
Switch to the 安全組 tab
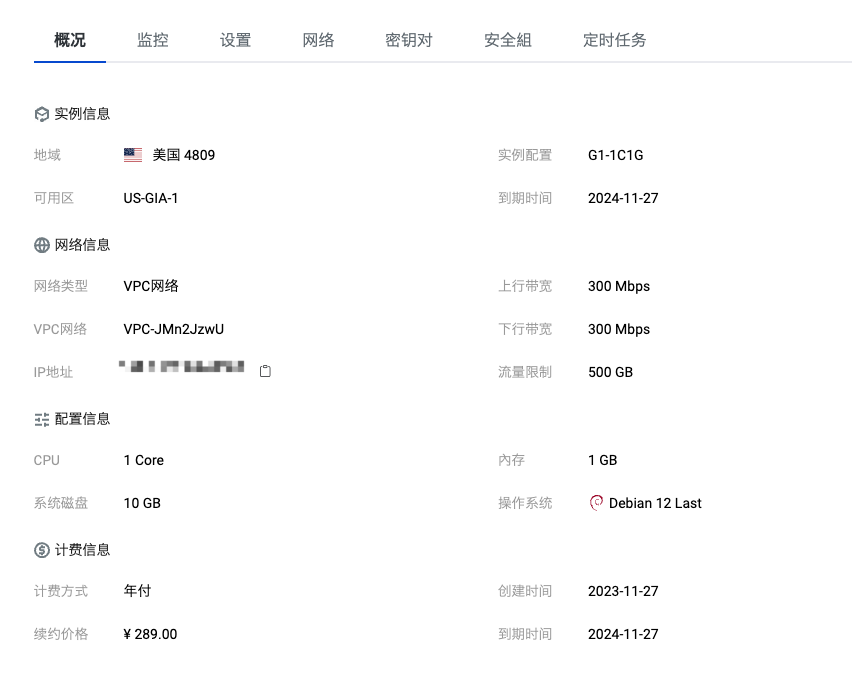coord(508,40)
